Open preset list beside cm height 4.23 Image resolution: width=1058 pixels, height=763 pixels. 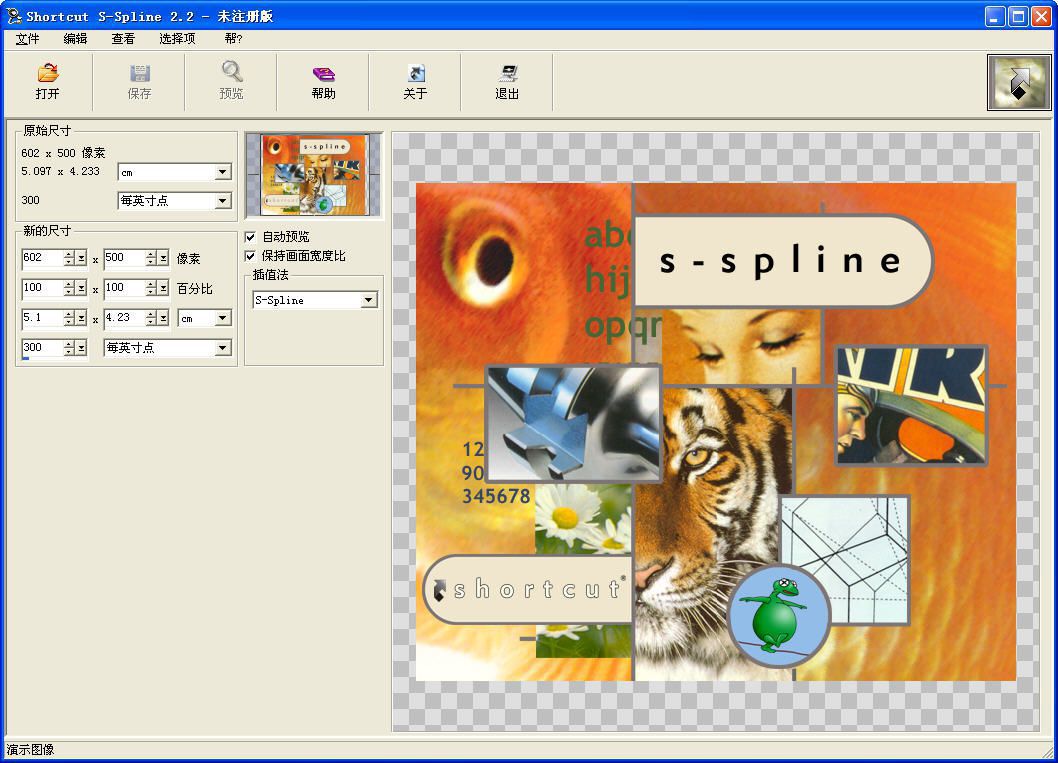coord(163,318)
